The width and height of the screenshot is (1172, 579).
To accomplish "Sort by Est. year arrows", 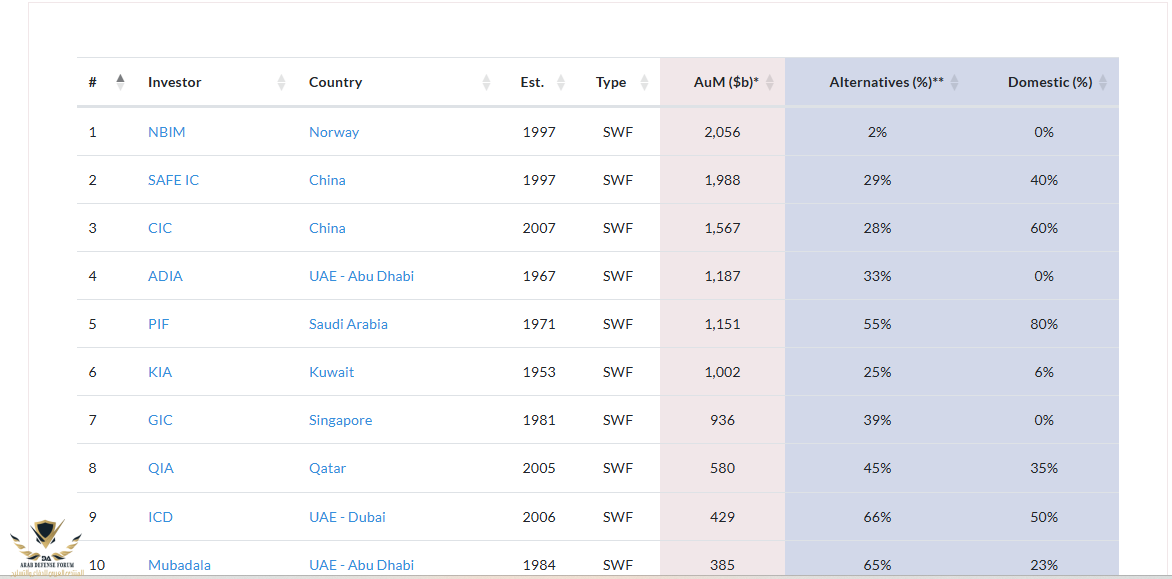I will coord(561,82).
